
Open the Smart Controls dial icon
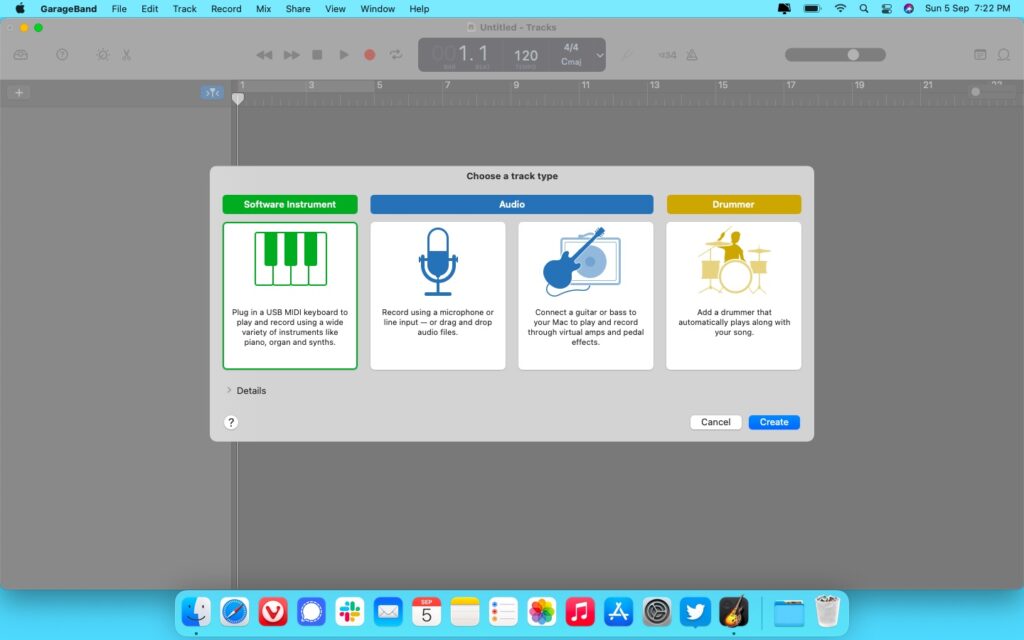pos(102,55)
